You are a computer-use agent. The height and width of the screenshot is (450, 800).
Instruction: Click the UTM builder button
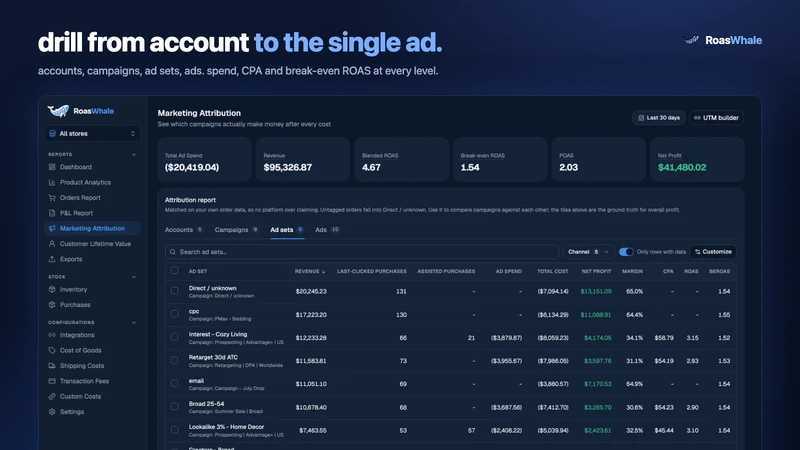pyautogui.click(x=716, y=117)
